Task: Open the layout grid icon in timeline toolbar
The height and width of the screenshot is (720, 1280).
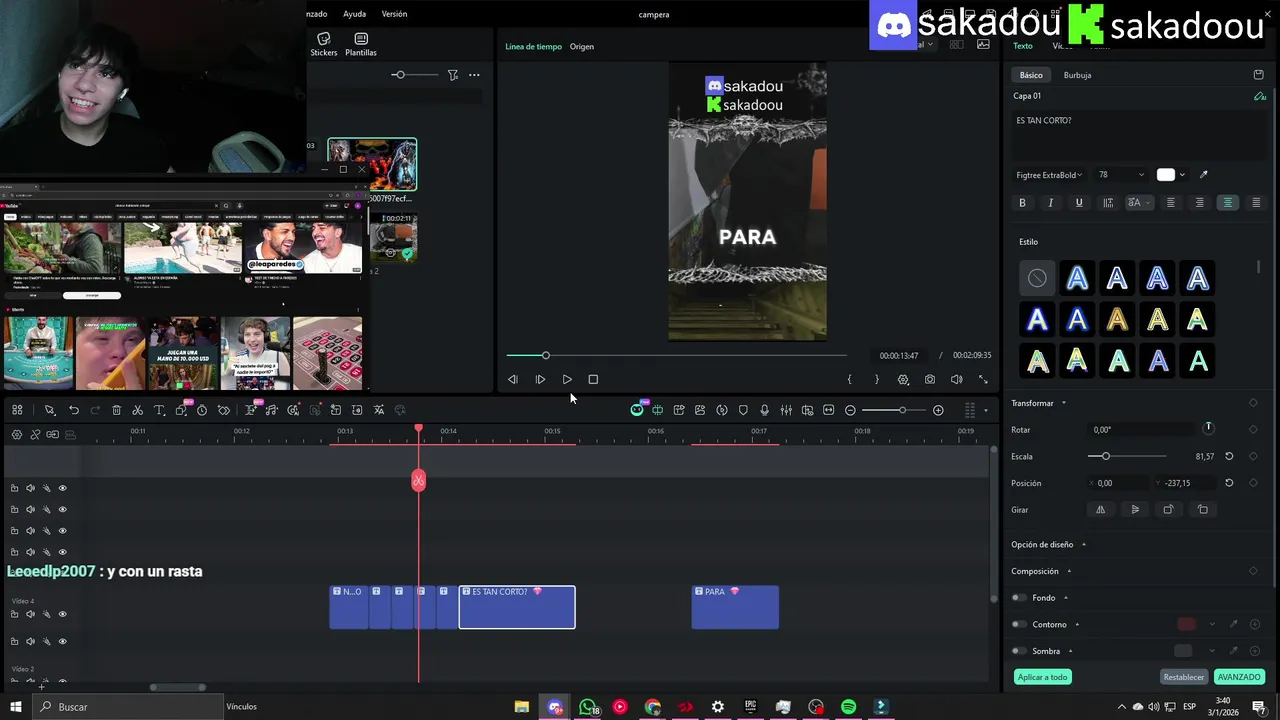Action: (17, 410)
